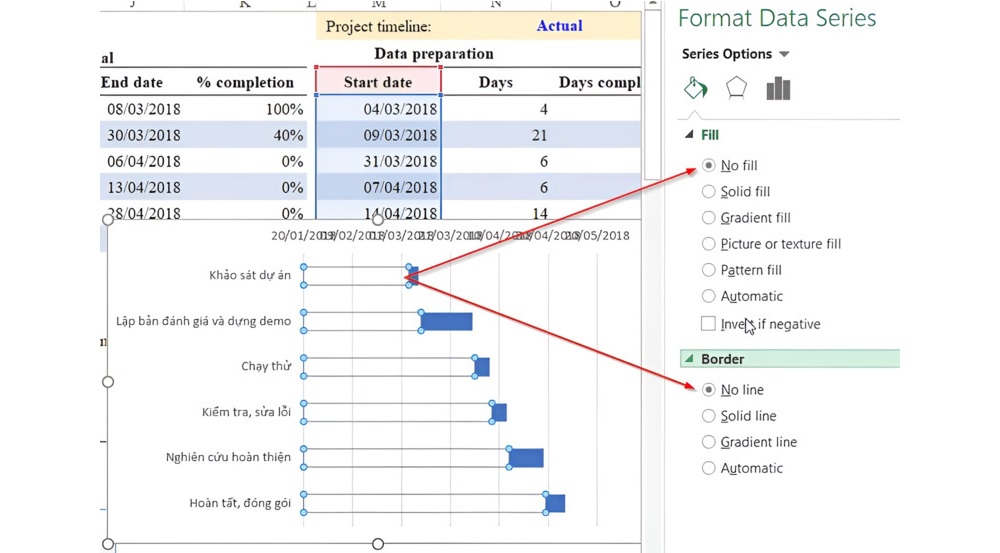Click the Start date column header cell
The width and height of the screenshot is (1000, 553).
[x=378, y=82]
